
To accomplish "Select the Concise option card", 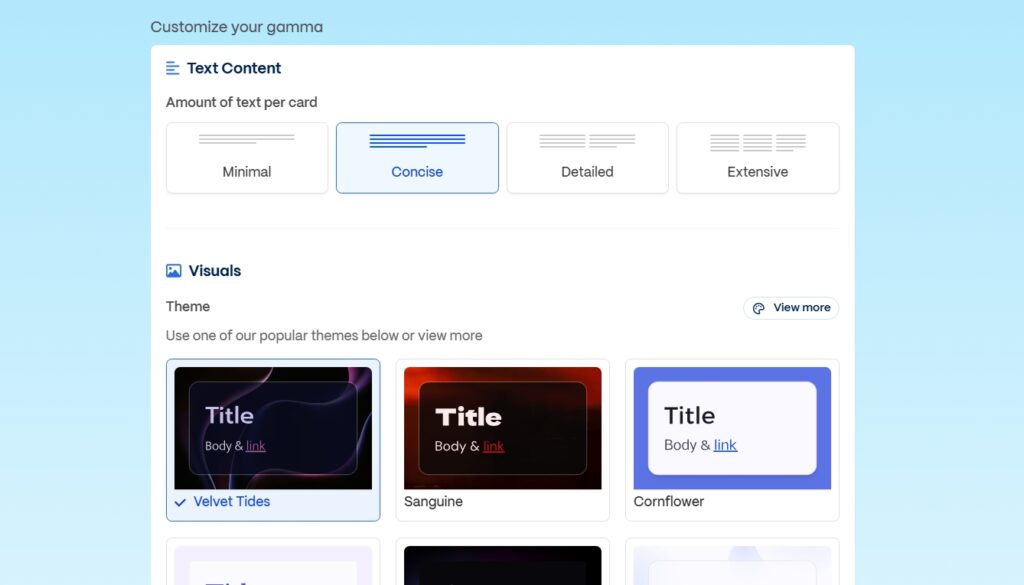I will (x=417, y=158).
